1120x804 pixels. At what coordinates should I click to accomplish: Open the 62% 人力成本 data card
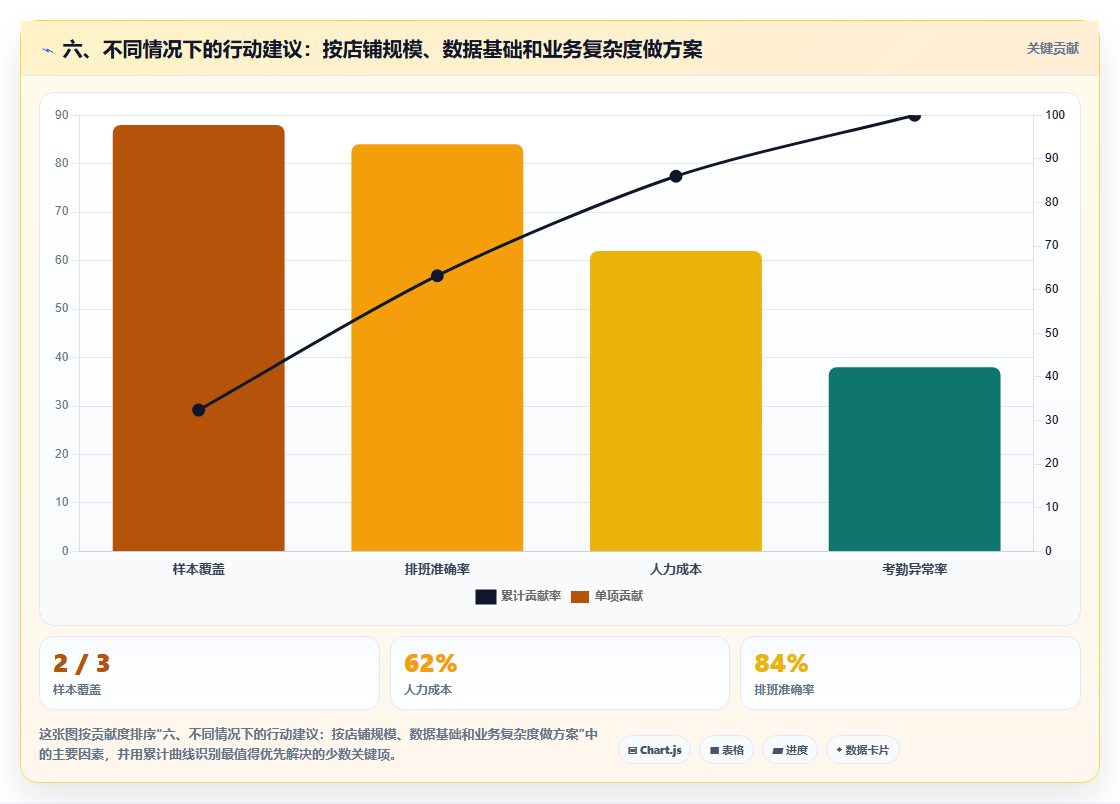559,673
